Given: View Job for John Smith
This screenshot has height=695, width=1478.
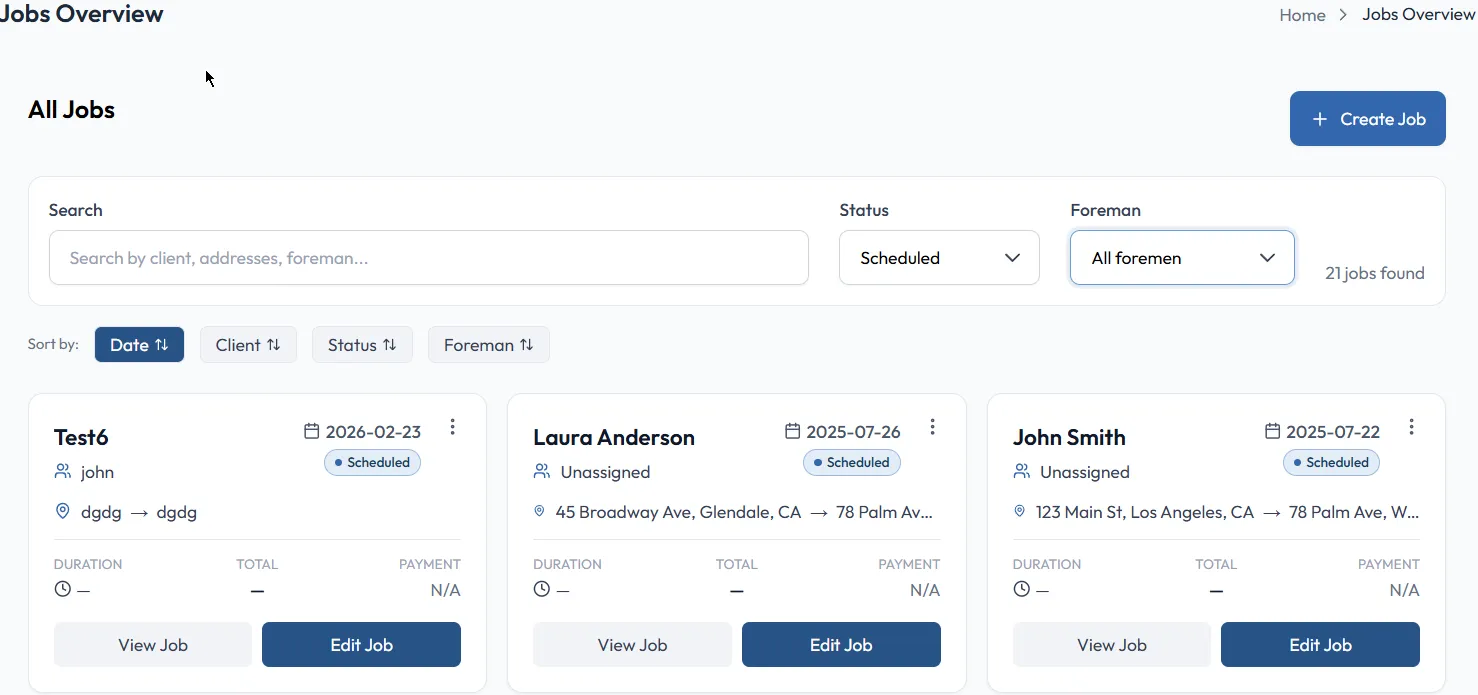Looking at the screenshot, I should click(x=1112, y=645).
